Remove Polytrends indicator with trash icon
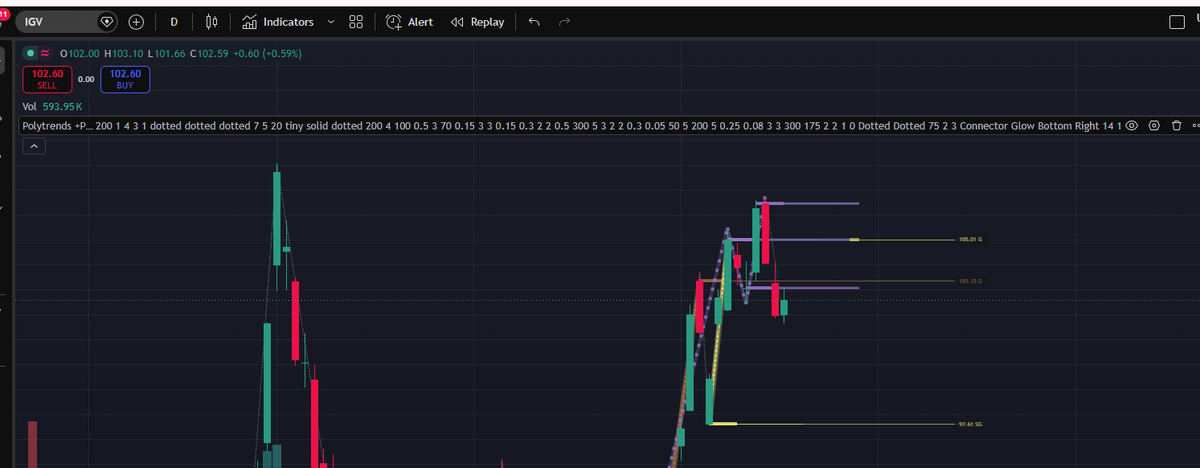The width and height of the screenshot is (1200, 468). point(1176,127)
